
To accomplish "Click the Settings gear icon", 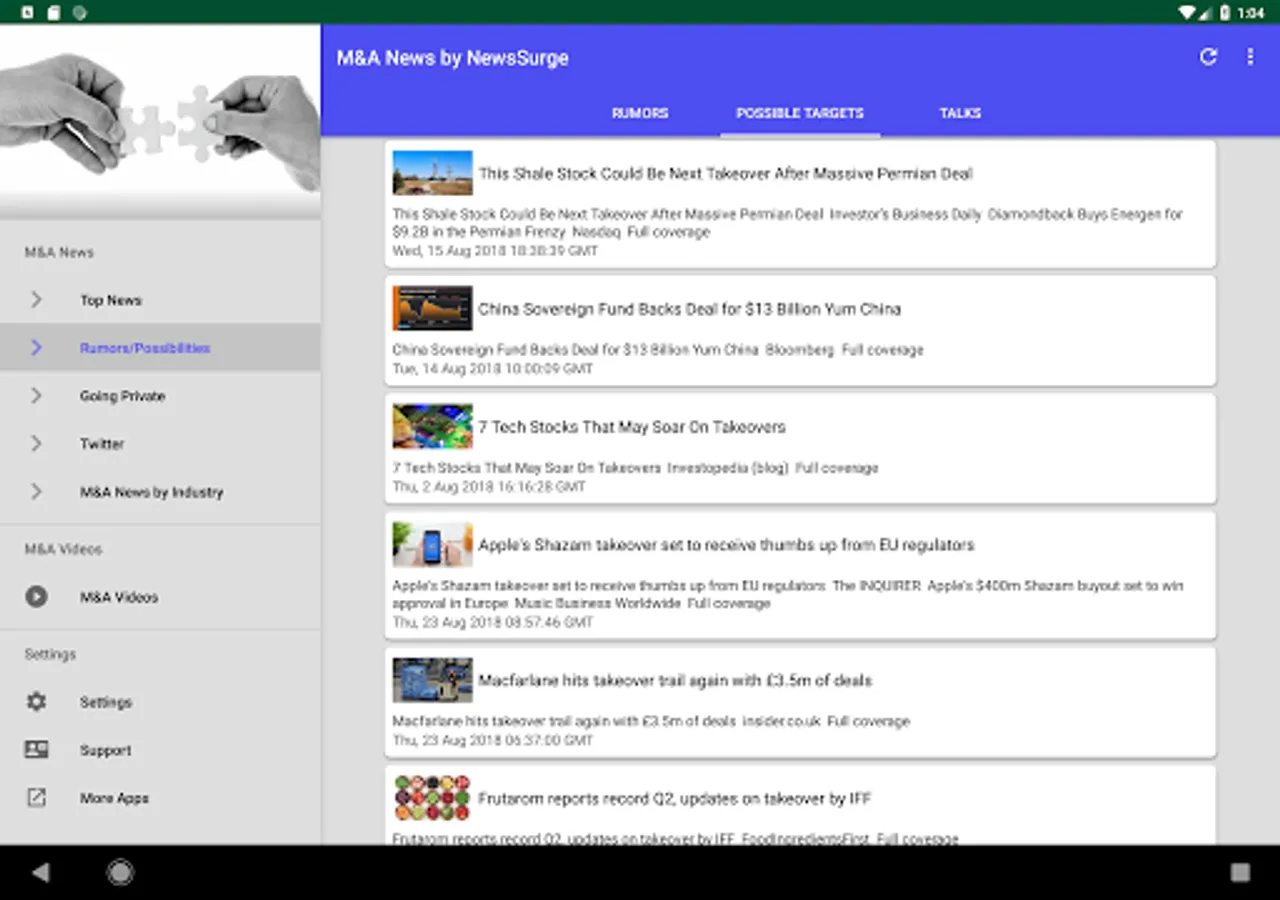I will click(36, 702).
